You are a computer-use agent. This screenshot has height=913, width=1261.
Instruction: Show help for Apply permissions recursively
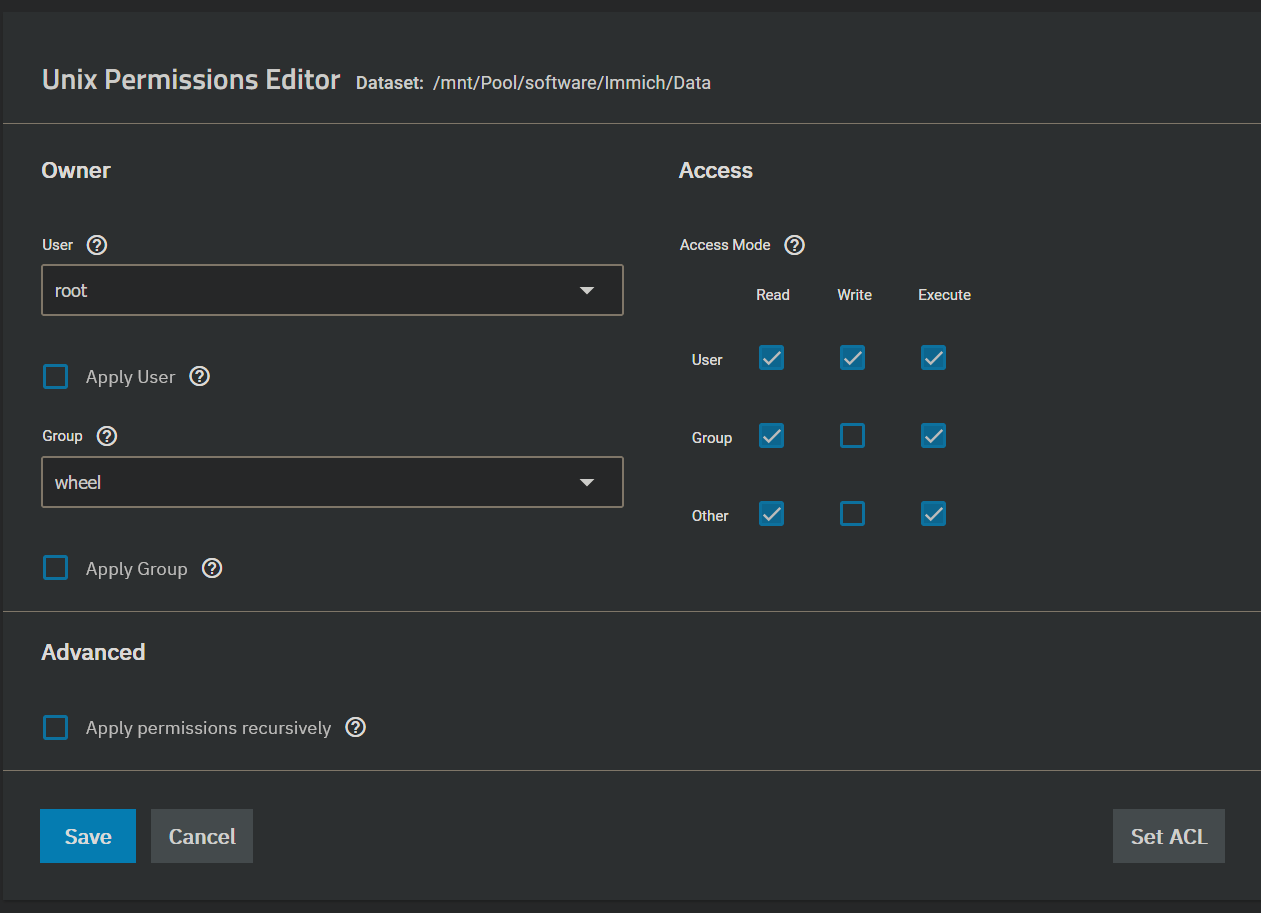point(355,728)
